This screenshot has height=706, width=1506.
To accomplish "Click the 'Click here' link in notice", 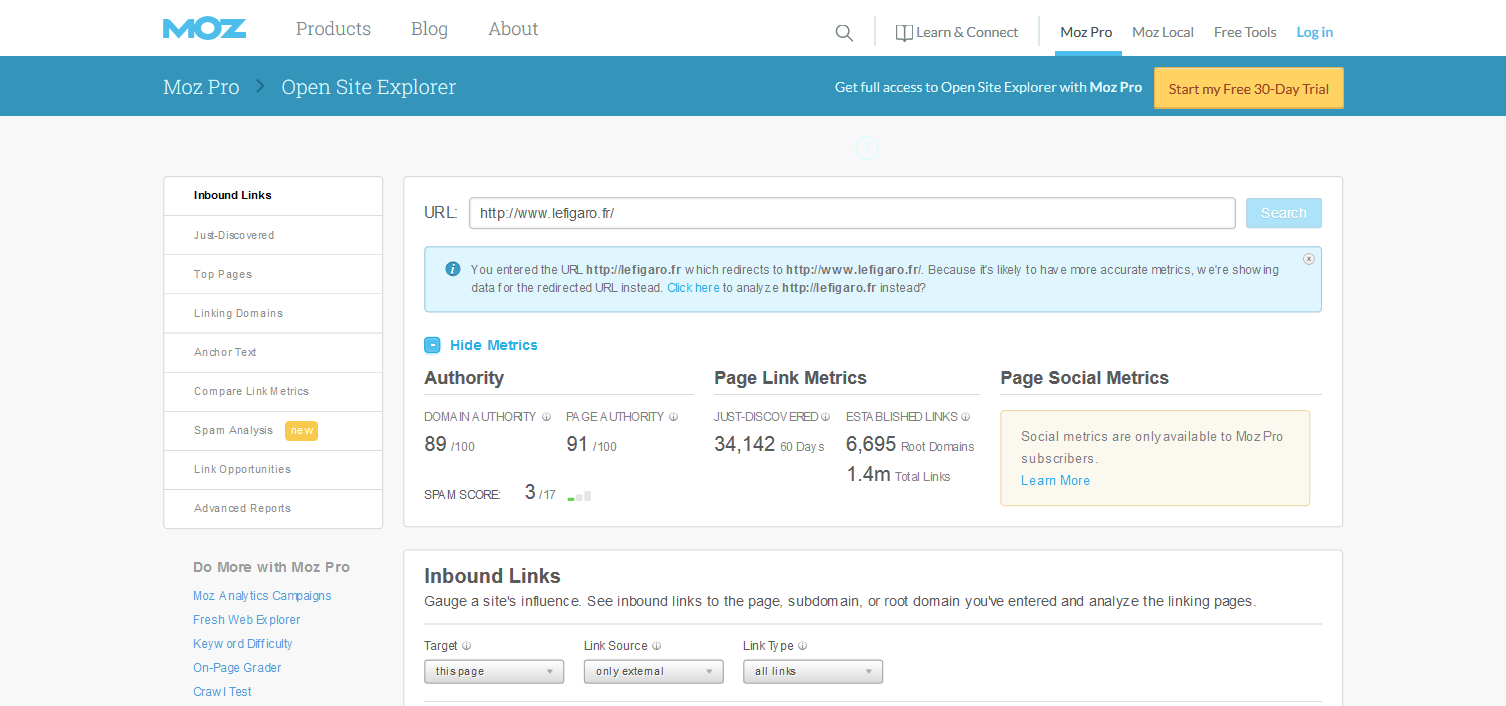I will pyautogui.click(x=693, y=288).
